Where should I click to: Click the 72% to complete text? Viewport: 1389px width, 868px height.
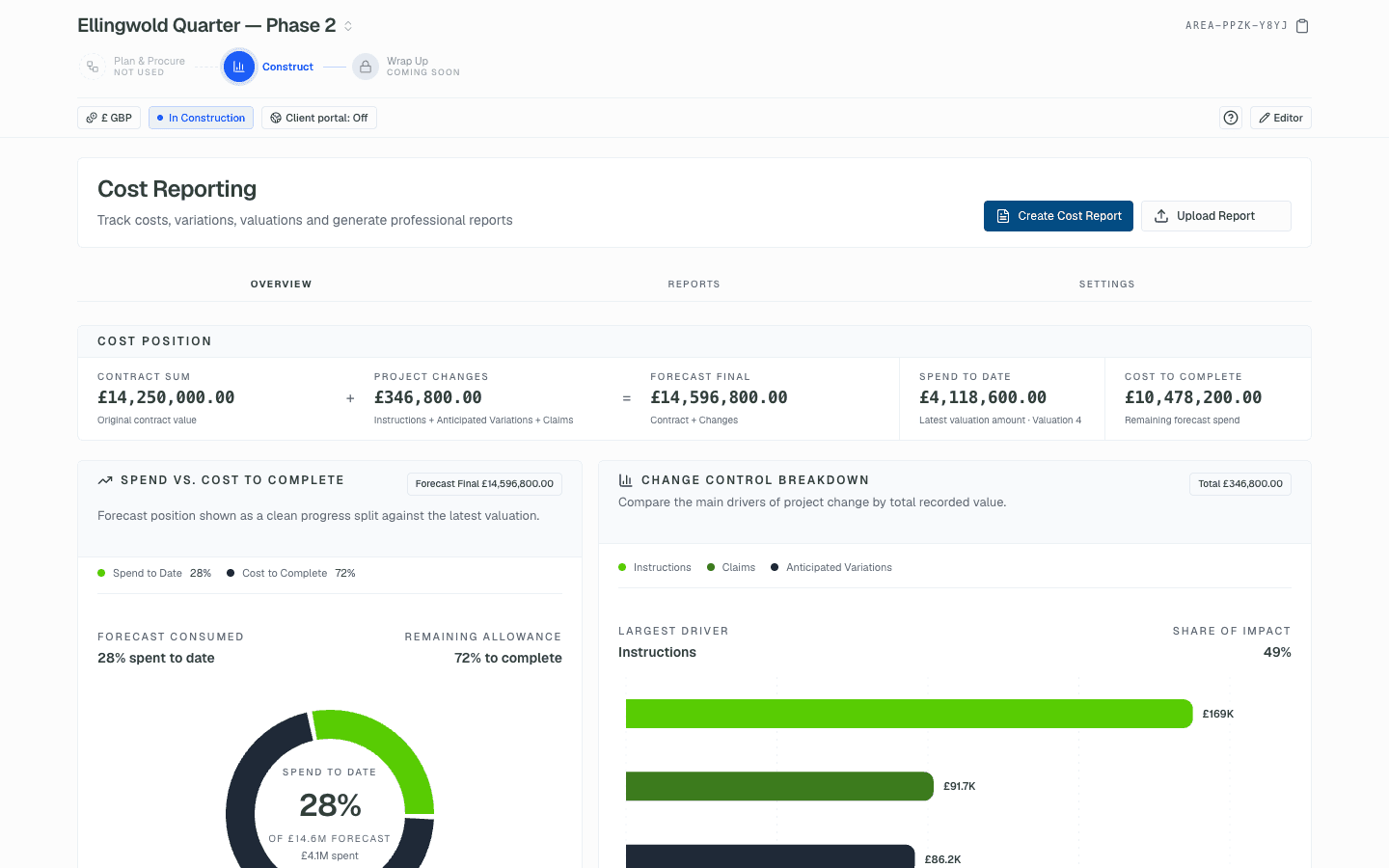tap(508, 658)
